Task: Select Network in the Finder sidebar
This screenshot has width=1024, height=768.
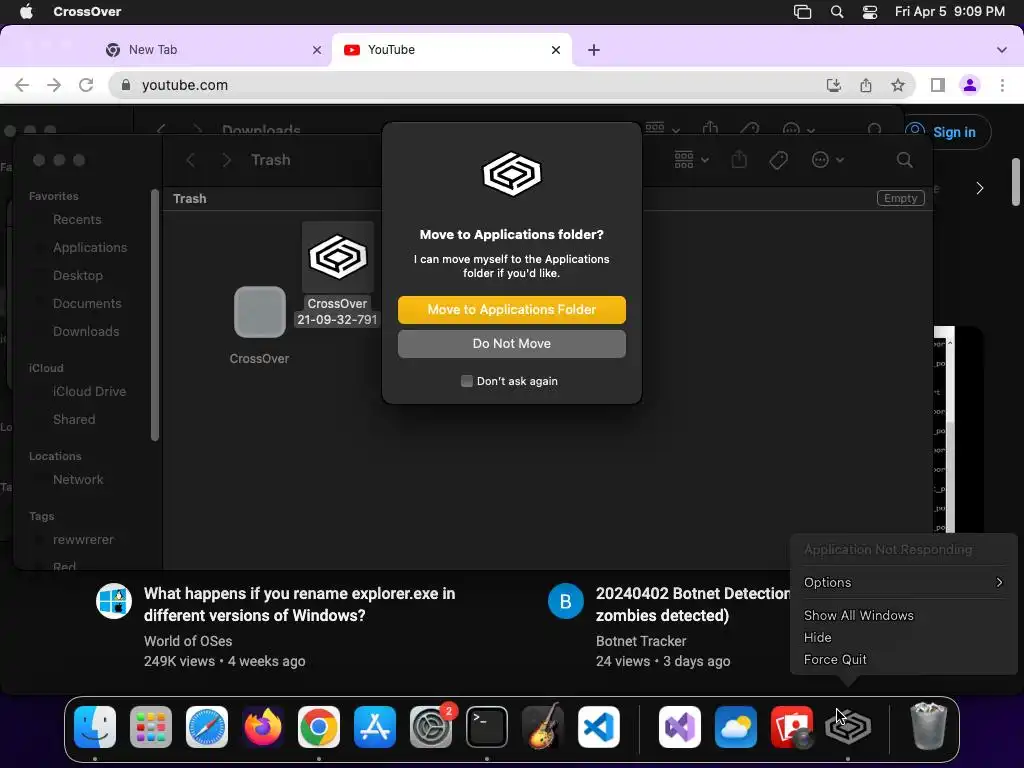Action: 78,479
